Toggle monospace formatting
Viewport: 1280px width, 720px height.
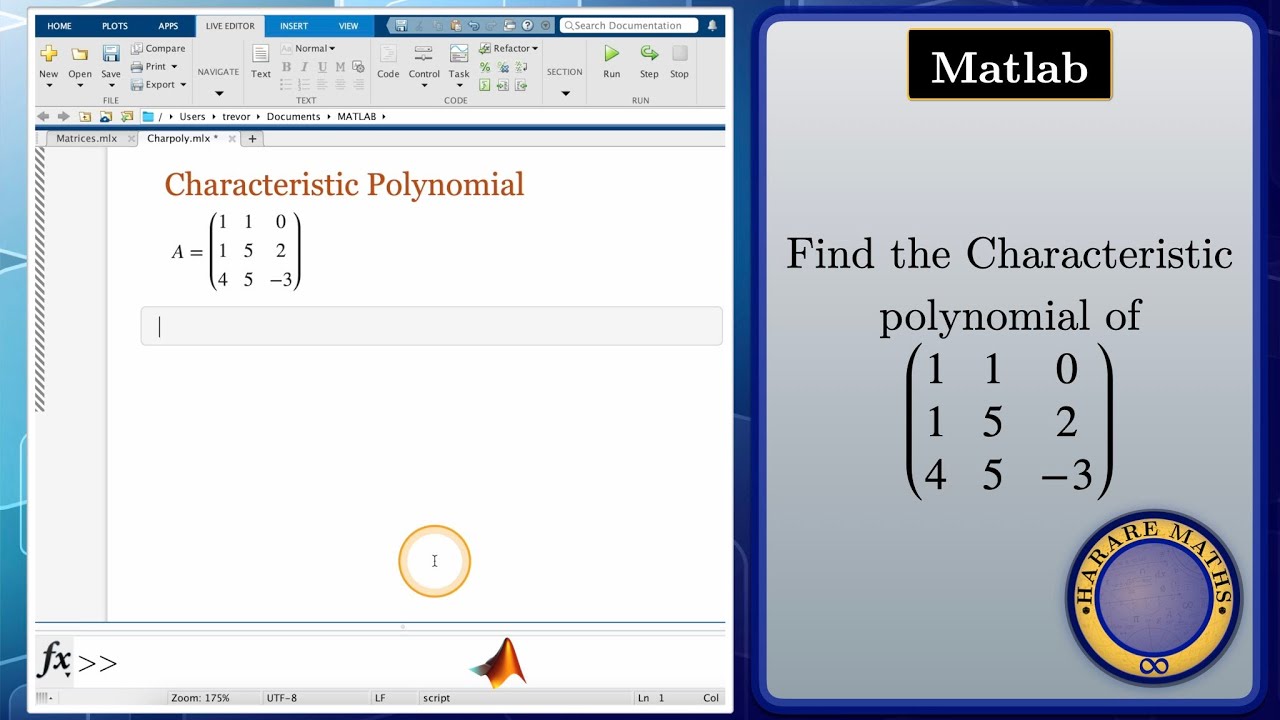340,67
